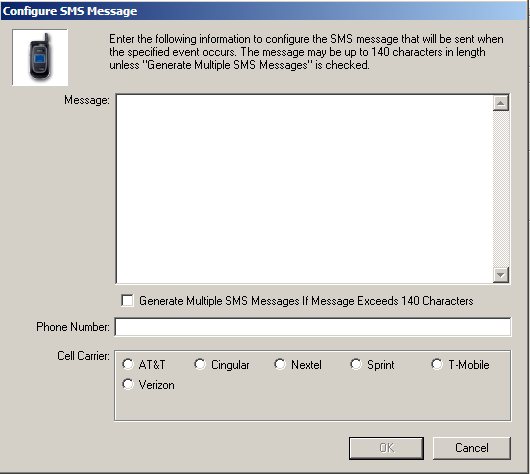Click the Generate Multiple SMS Messages label
This screenshot has height=474, width=530.
click(x=306, y=301)
